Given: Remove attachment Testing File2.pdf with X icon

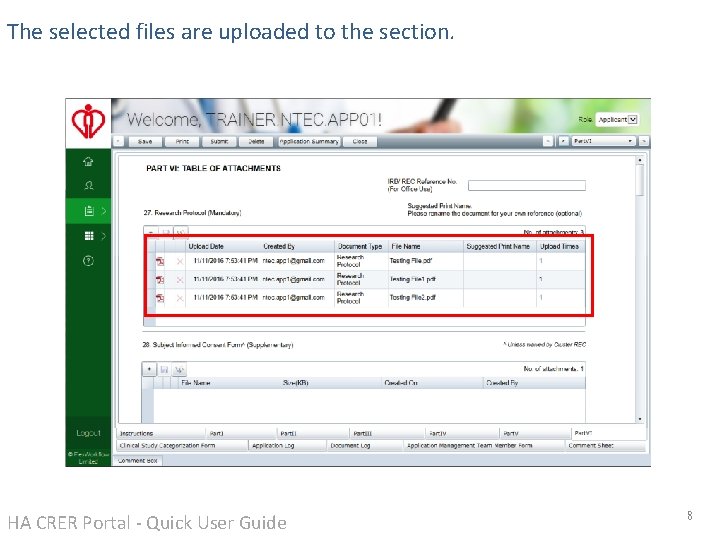Looking at the screenshot, I should (x=180, y=298).
